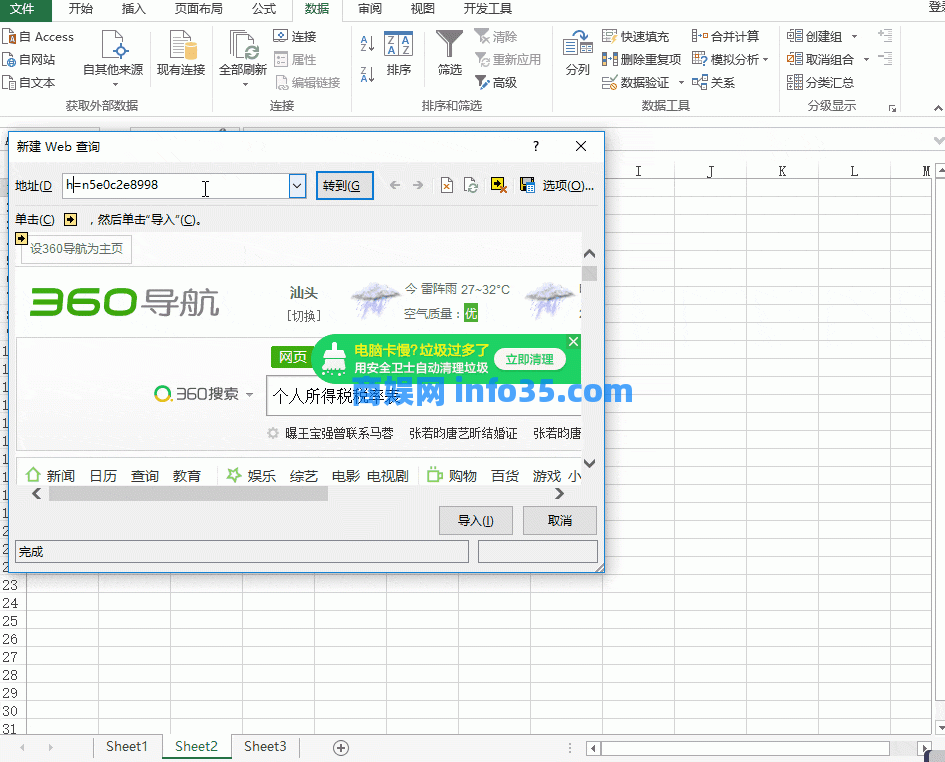Click 立即清理 button in ad banner
Image resolution: width=945 pixels, height=762 pixels.
coord(529,359)
